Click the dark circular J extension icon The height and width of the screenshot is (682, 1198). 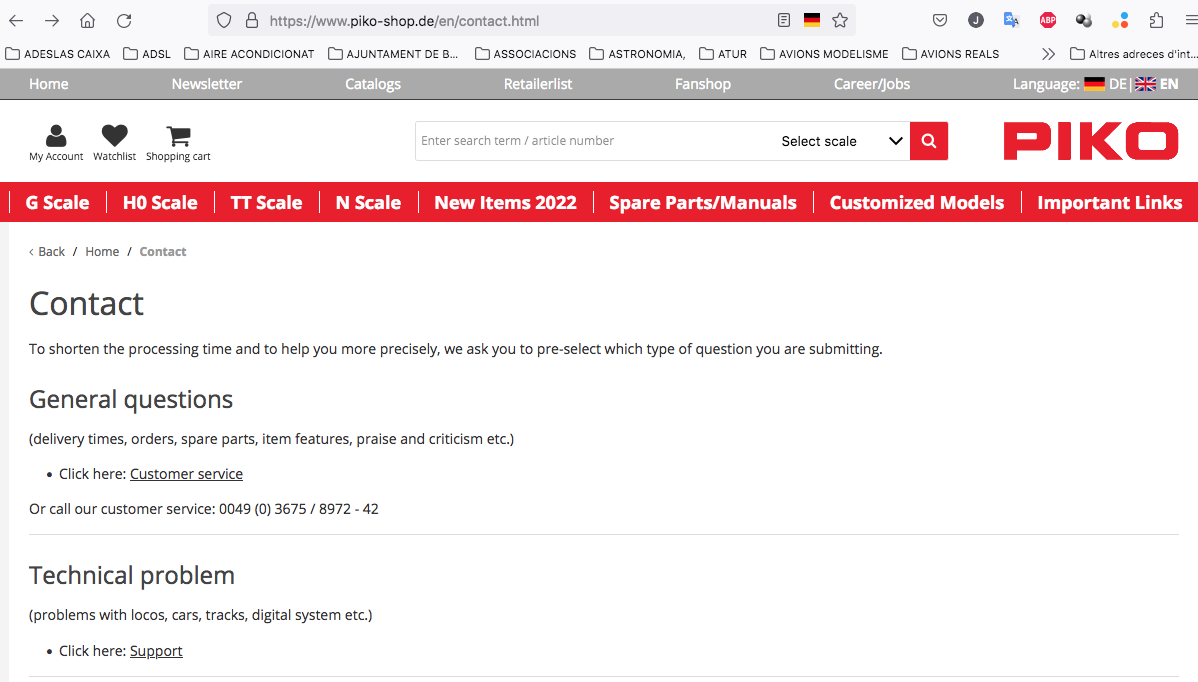pos(976,21)
